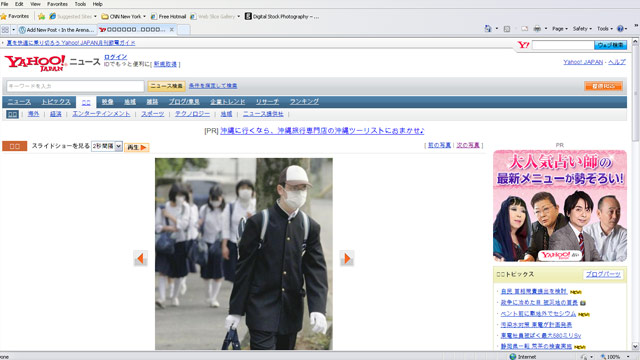Open the ログイン login link
This screenshot has width=640, height=360.
coord(116,57)
